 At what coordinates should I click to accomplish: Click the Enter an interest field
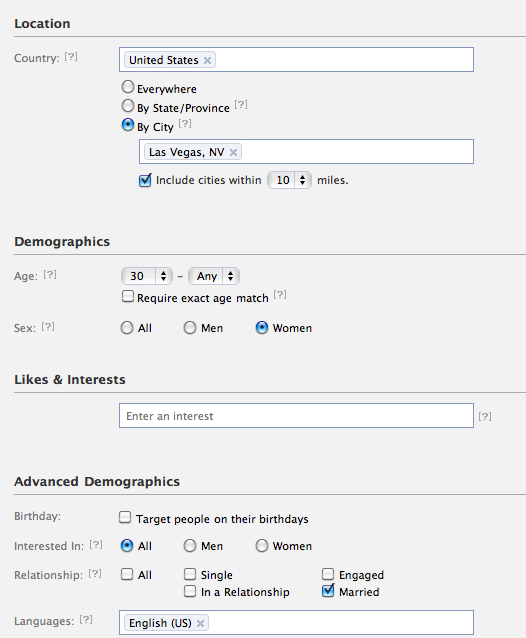(296, 416)
